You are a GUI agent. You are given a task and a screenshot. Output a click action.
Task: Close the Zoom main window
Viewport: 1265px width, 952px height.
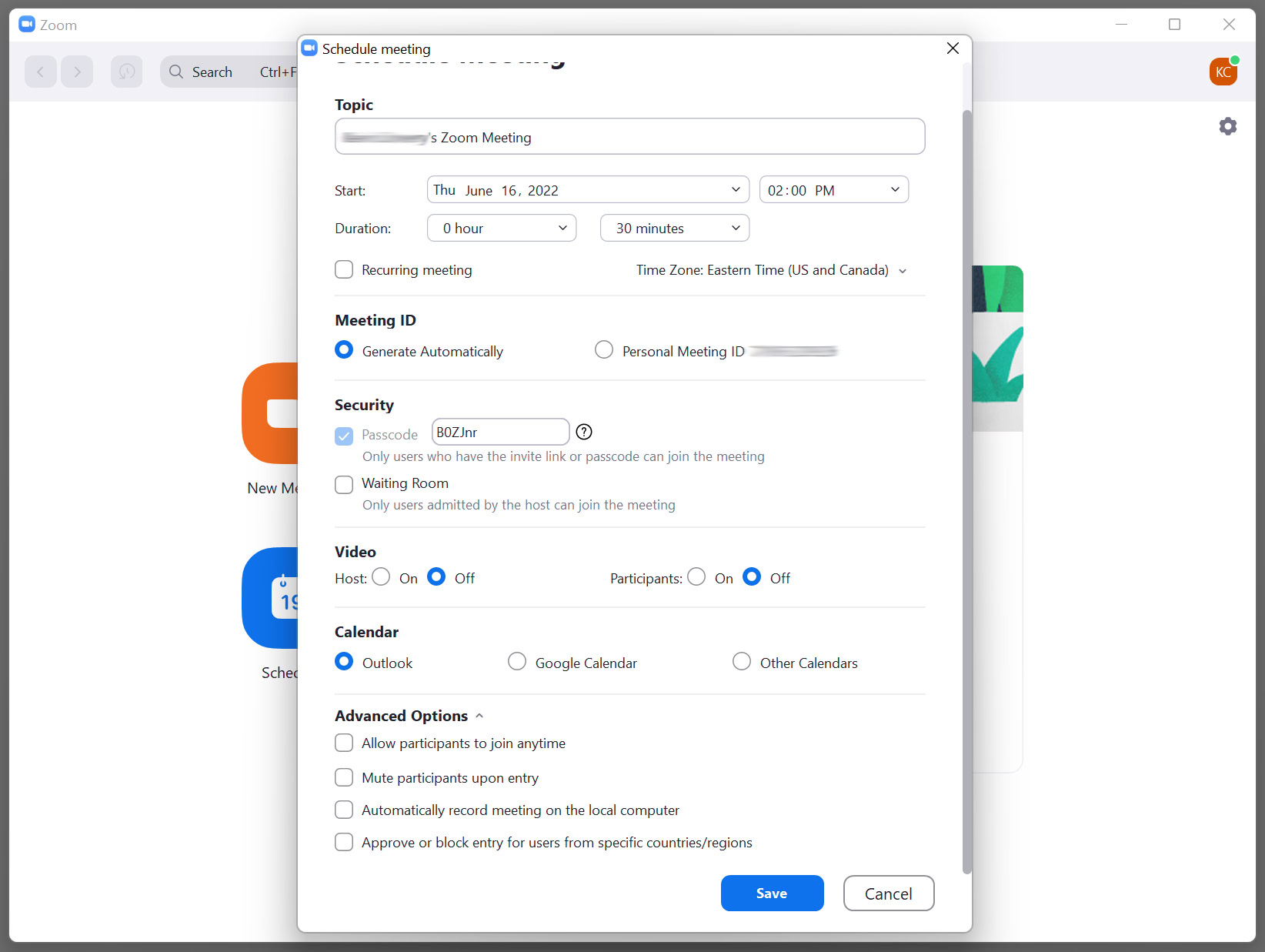pos(1229,24)
